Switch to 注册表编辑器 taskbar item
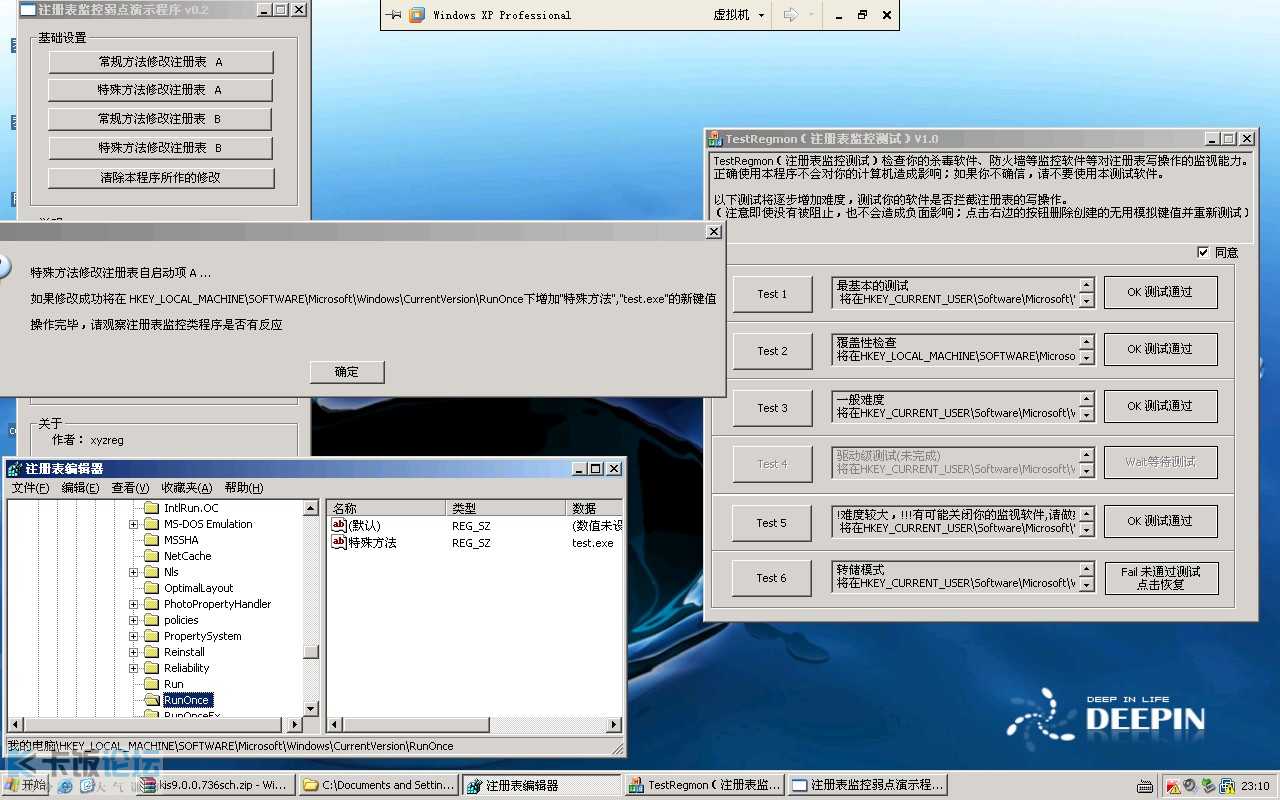The image size is (1280, 800). coord(541,786)
